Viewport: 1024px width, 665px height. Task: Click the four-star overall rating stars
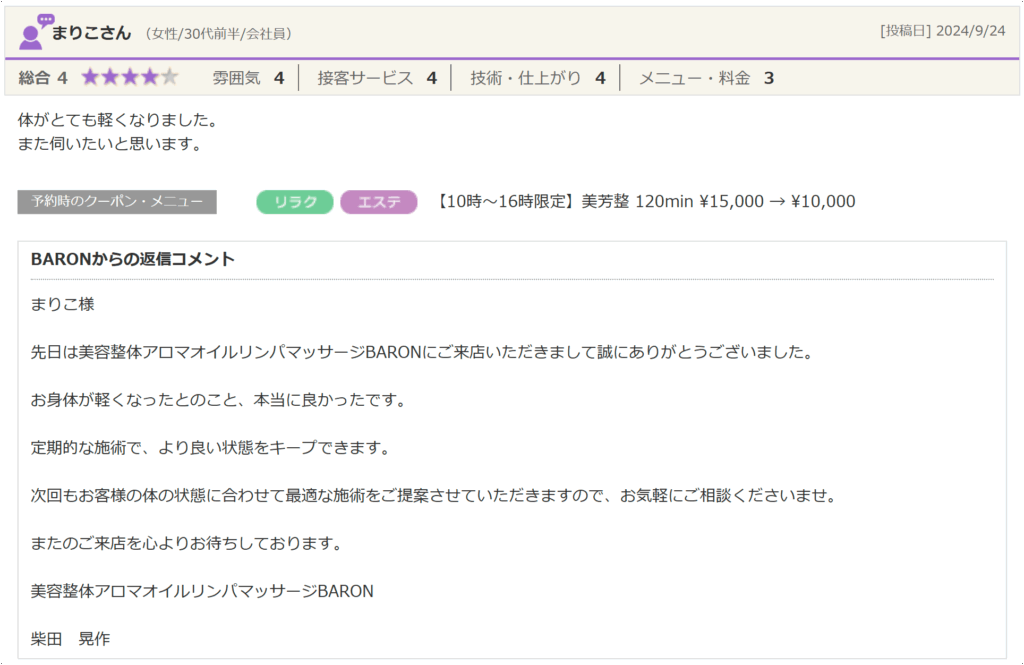tap(130, 78)
